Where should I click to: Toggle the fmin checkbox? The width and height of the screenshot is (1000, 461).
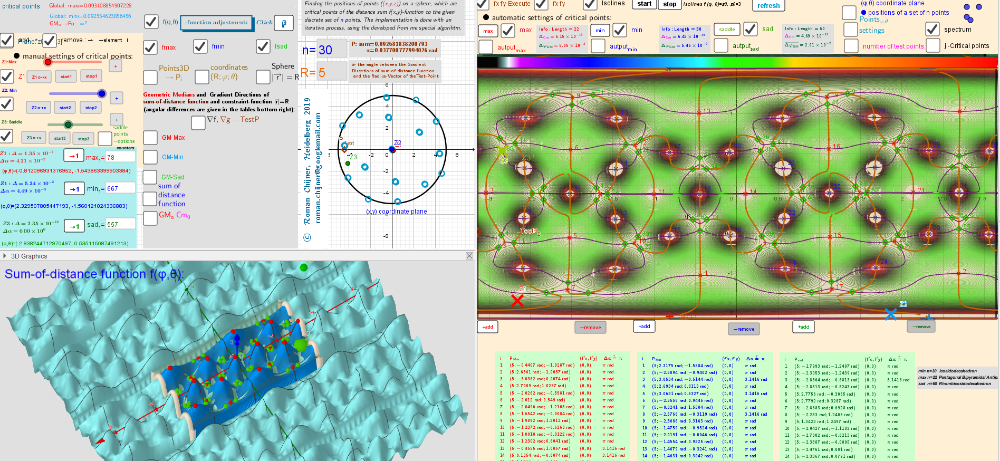[x=202, y=47]
